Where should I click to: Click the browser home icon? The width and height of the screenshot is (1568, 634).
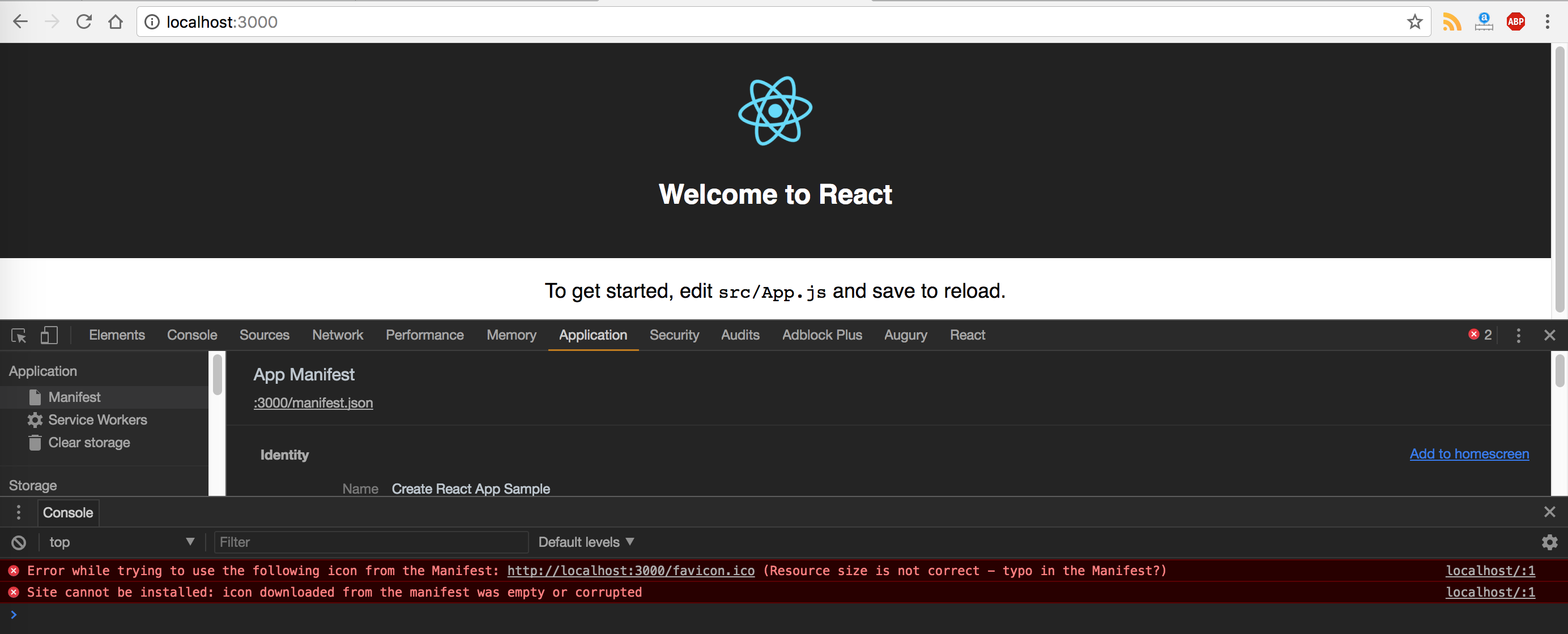click(x=116, y=22)
